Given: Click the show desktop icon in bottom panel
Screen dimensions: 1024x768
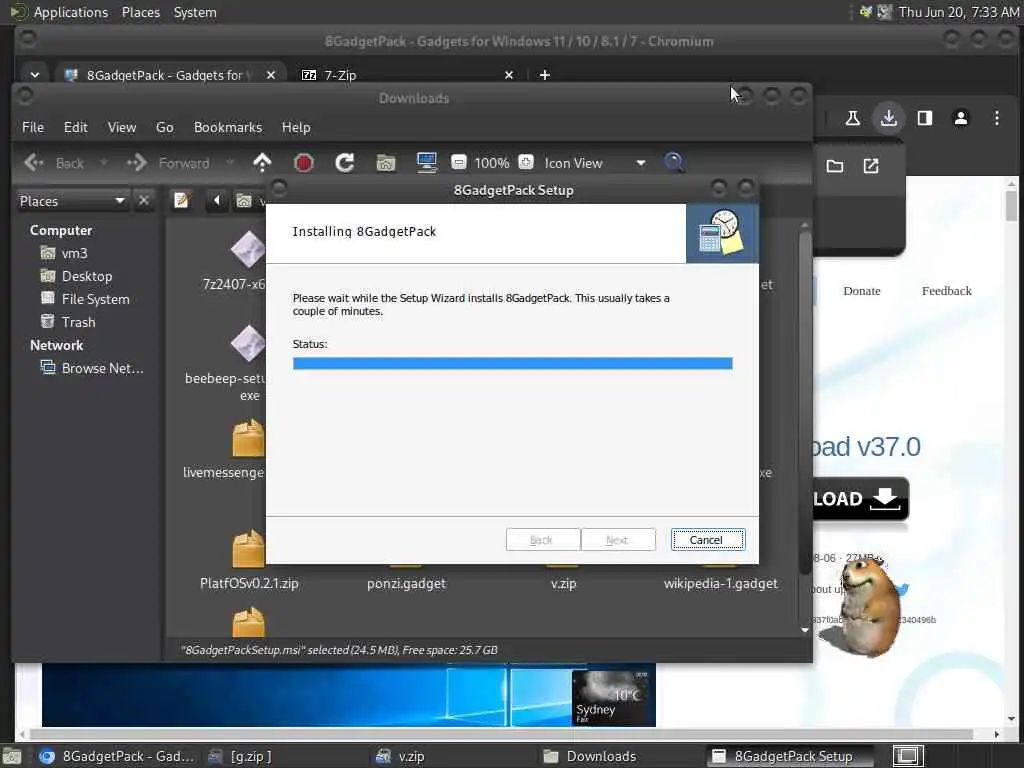Looking at the screenshot, I should (11, 757).
